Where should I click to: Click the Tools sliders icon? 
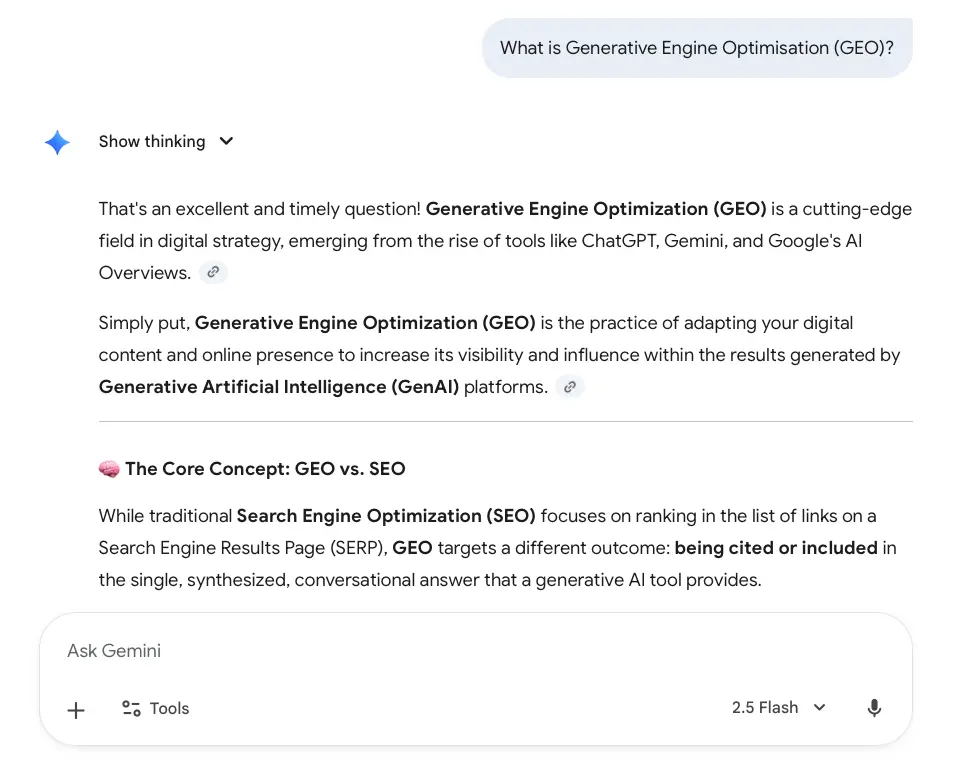pos(130,708)
